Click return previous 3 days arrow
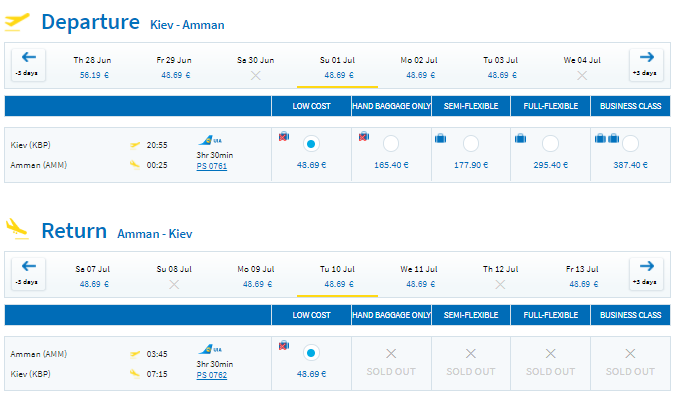The image size is (677, 394). coord(28,274)
